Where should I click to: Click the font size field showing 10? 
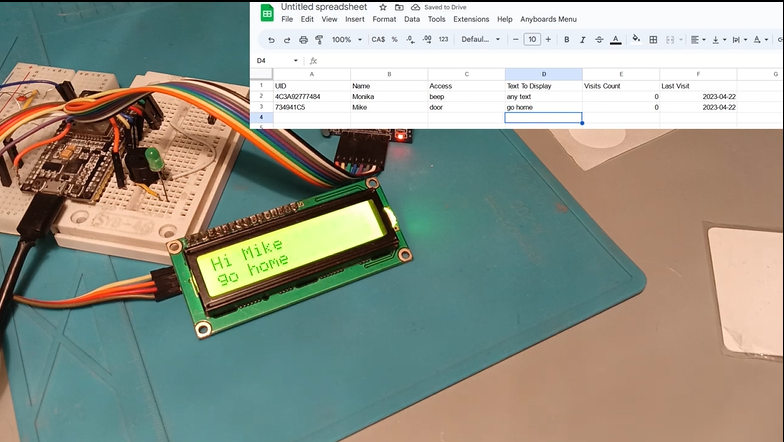tap(532, 40)
